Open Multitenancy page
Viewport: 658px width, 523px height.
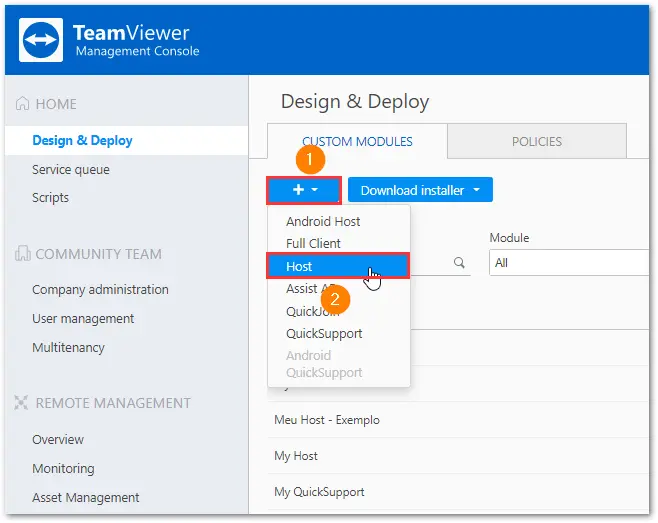tap(68, 348)
